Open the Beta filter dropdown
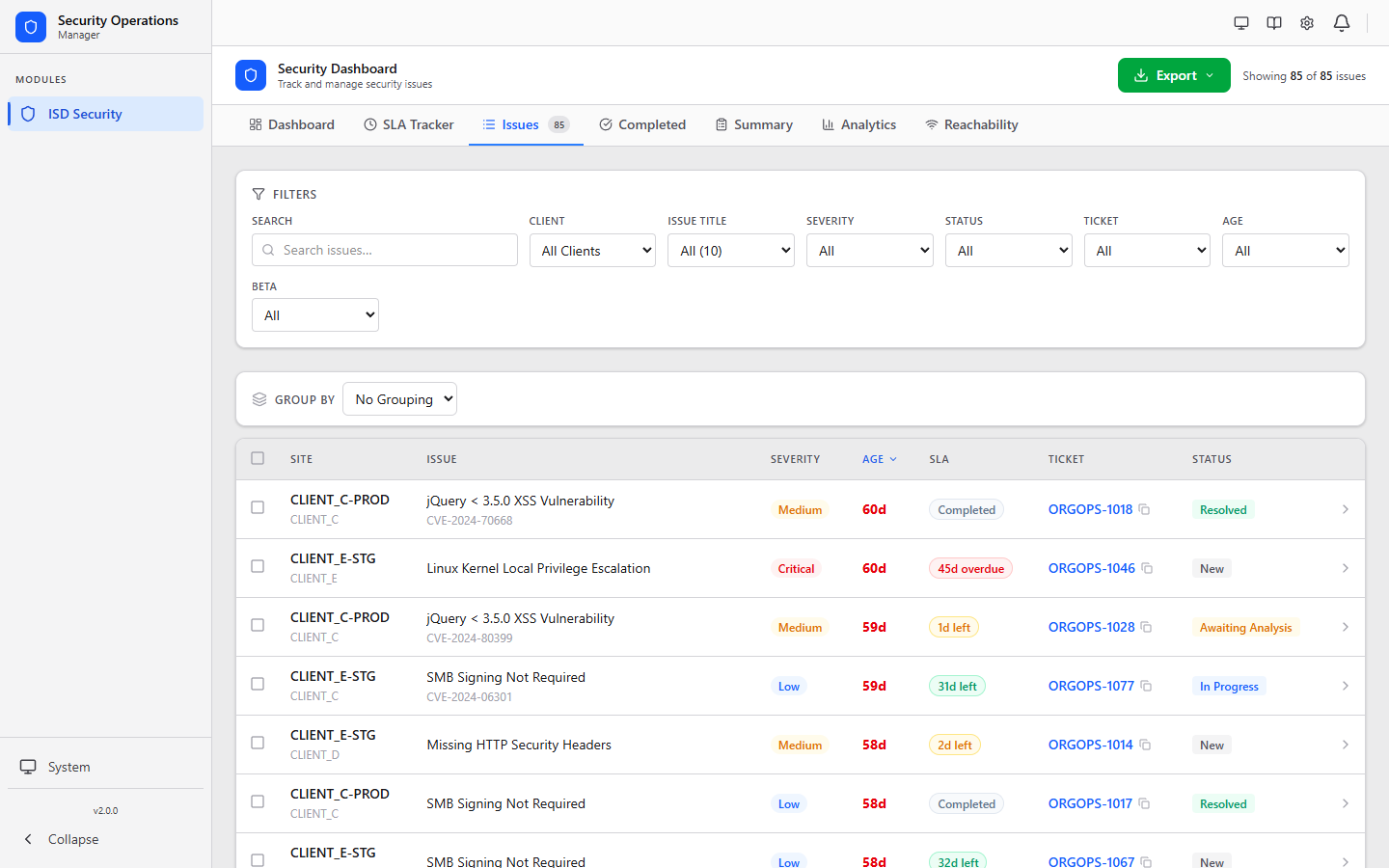The width and height of the screenshot is (1389, 868). coord(315,315)
